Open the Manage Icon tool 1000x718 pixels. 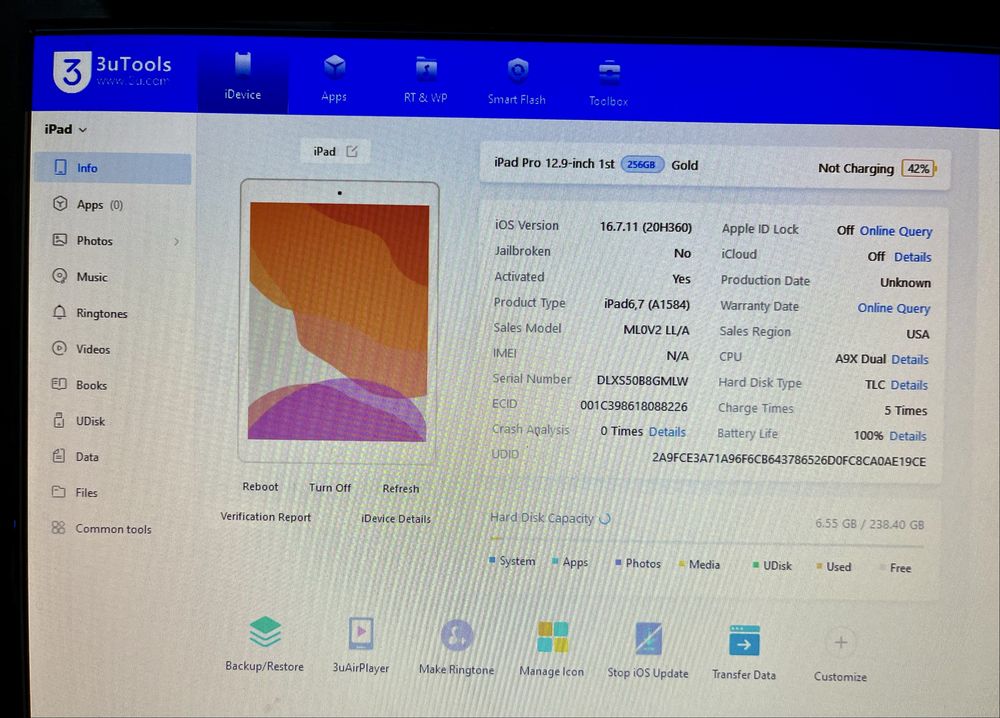click(x=552, y=648)
